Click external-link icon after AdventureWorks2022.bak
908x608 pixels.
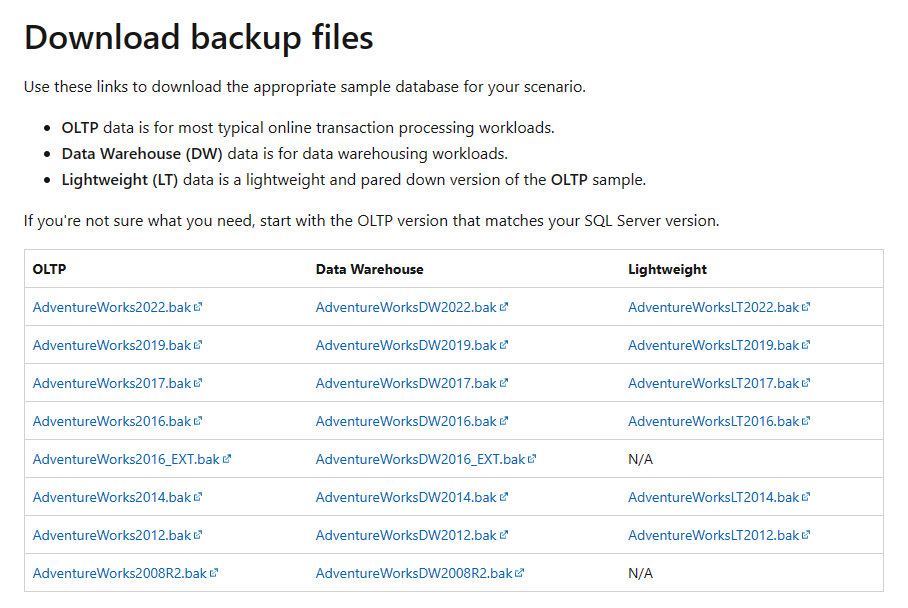tap(198, 307)
